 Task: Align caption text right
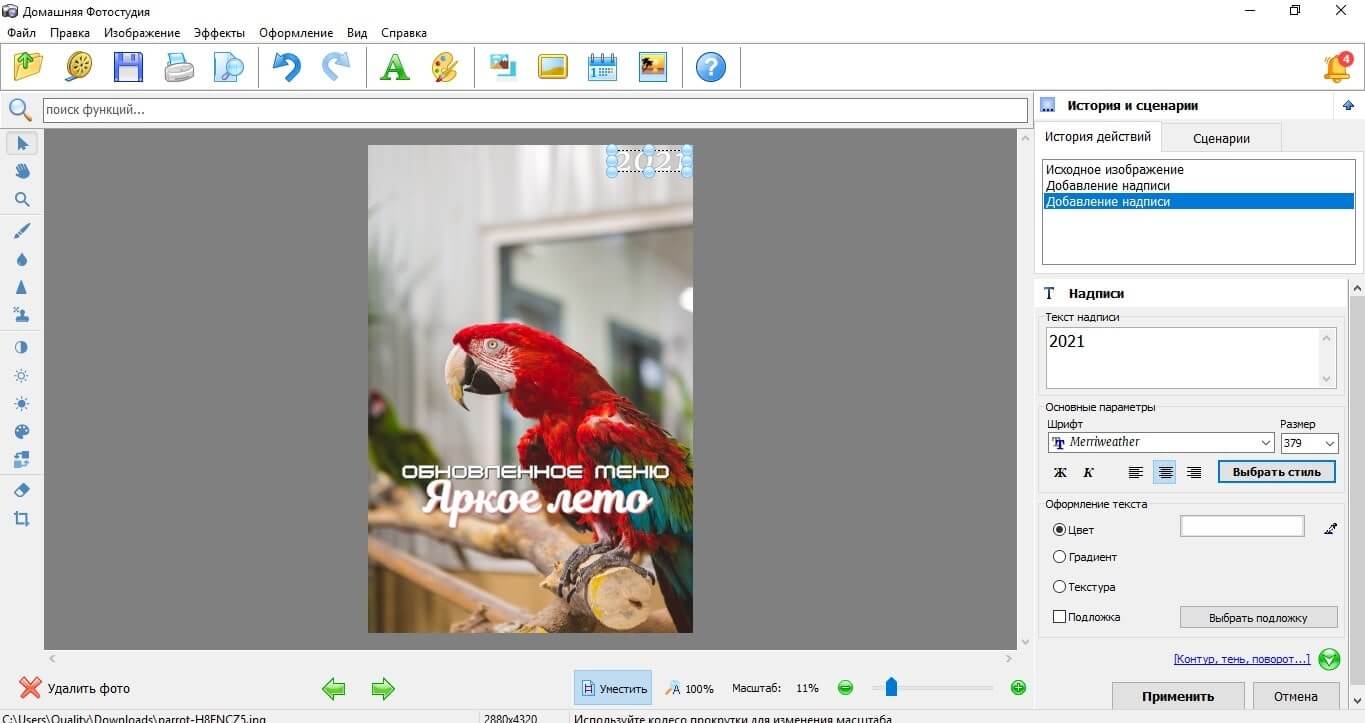[x=1193, y=472]
